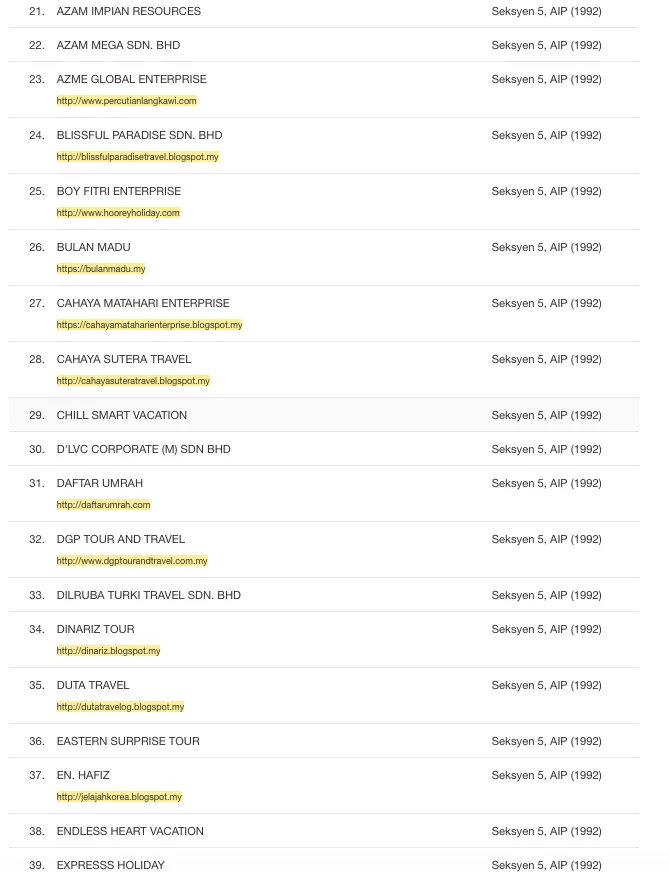Screen dimensions: 669x872
Task: Visit the daftarumrah.com link
Action: (x=103, y=505)
